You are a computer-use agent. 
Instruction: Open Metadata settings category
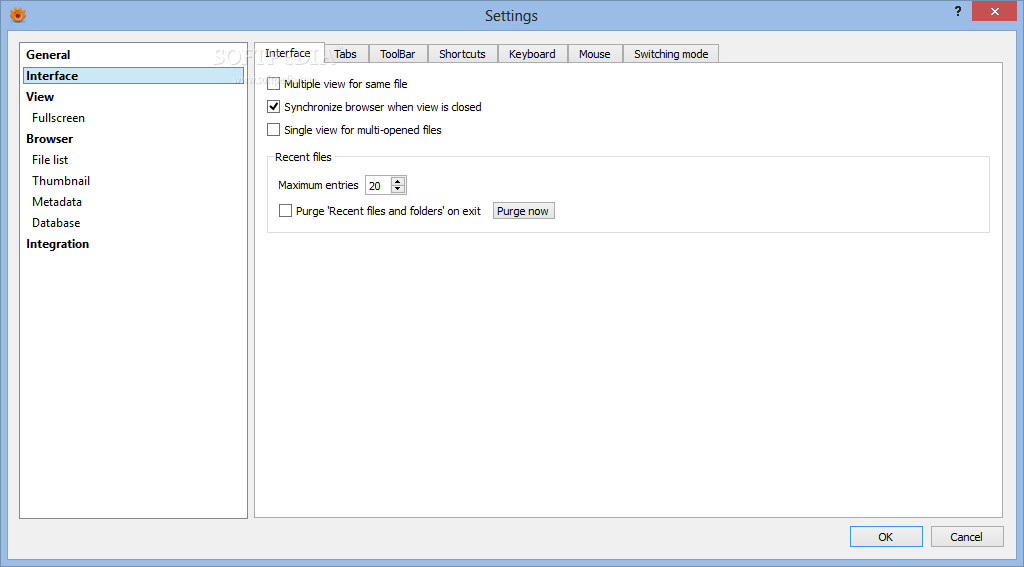click(133, 202)
